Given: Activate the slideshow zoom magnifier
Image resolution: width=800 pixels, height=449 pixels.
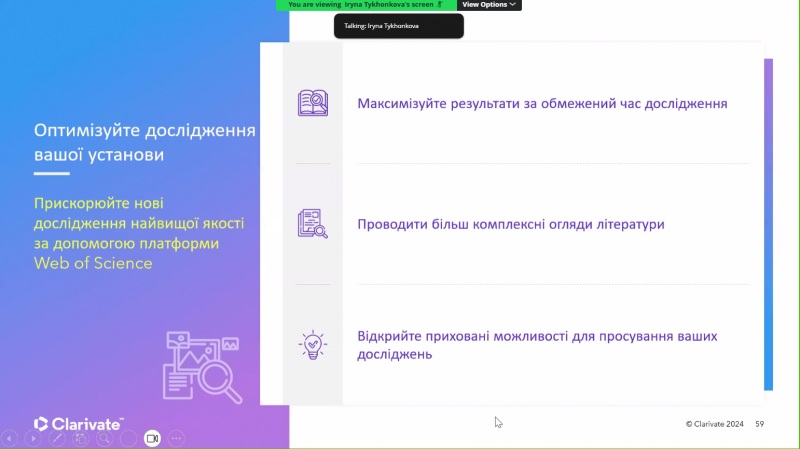Looking at the screenshot, I should pyautogui.click(x=105, y=438).
